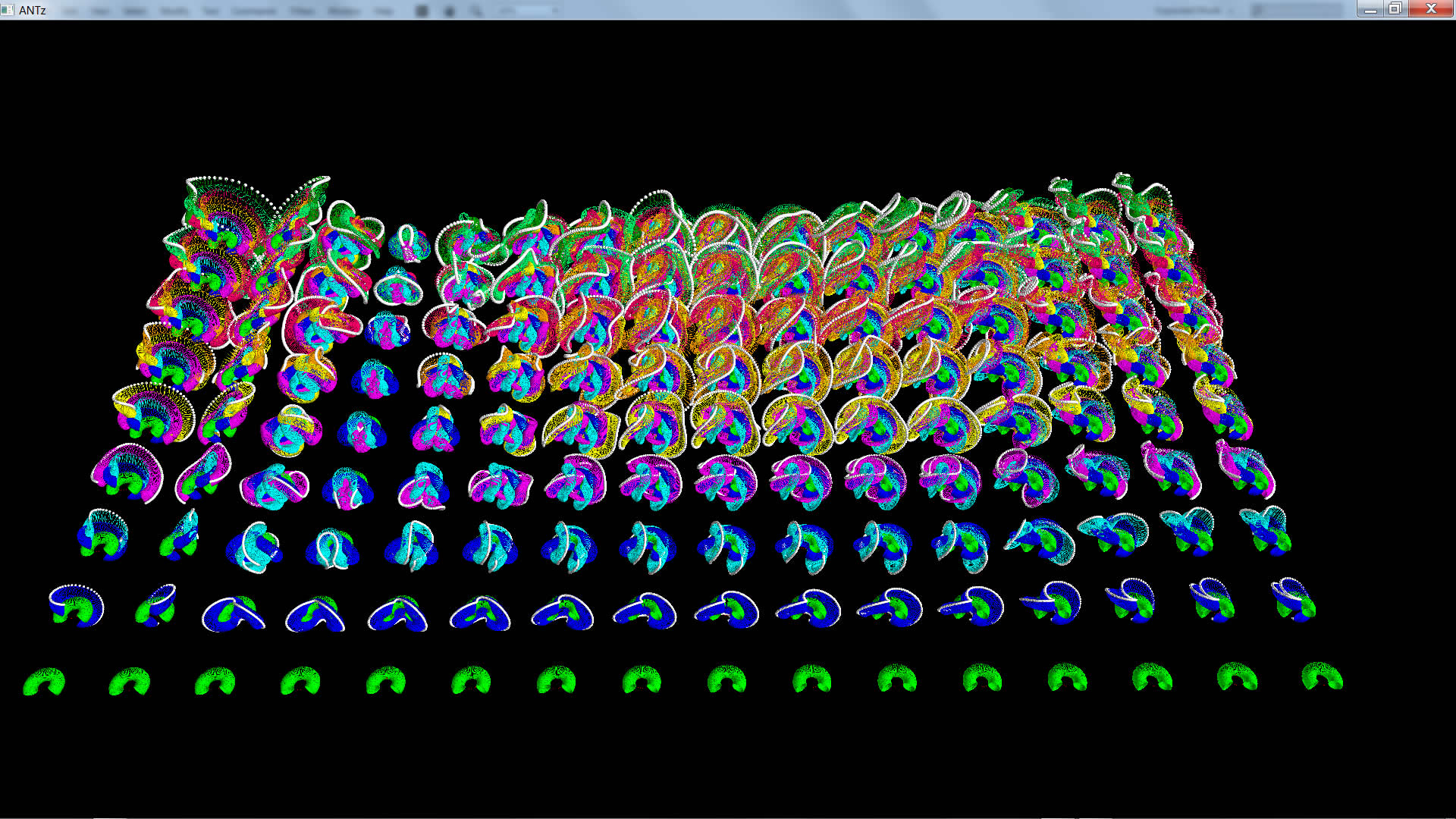Click the ANTz application icon in title bar
Viewport: 1456px width, 819px height.
pos(8,9)
